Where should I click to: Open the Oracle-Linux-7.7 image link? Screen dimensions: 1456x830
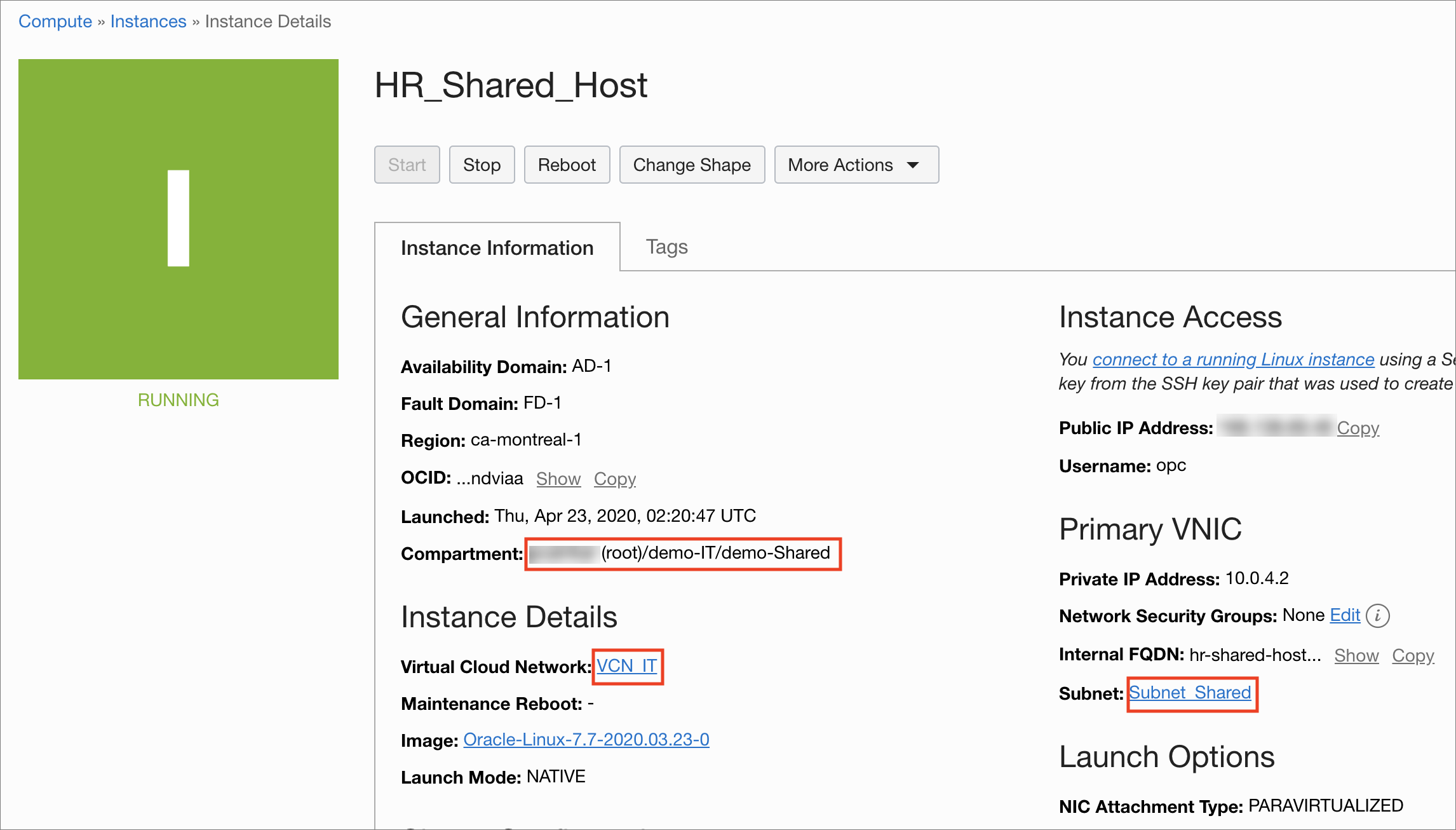coord(586,739)
